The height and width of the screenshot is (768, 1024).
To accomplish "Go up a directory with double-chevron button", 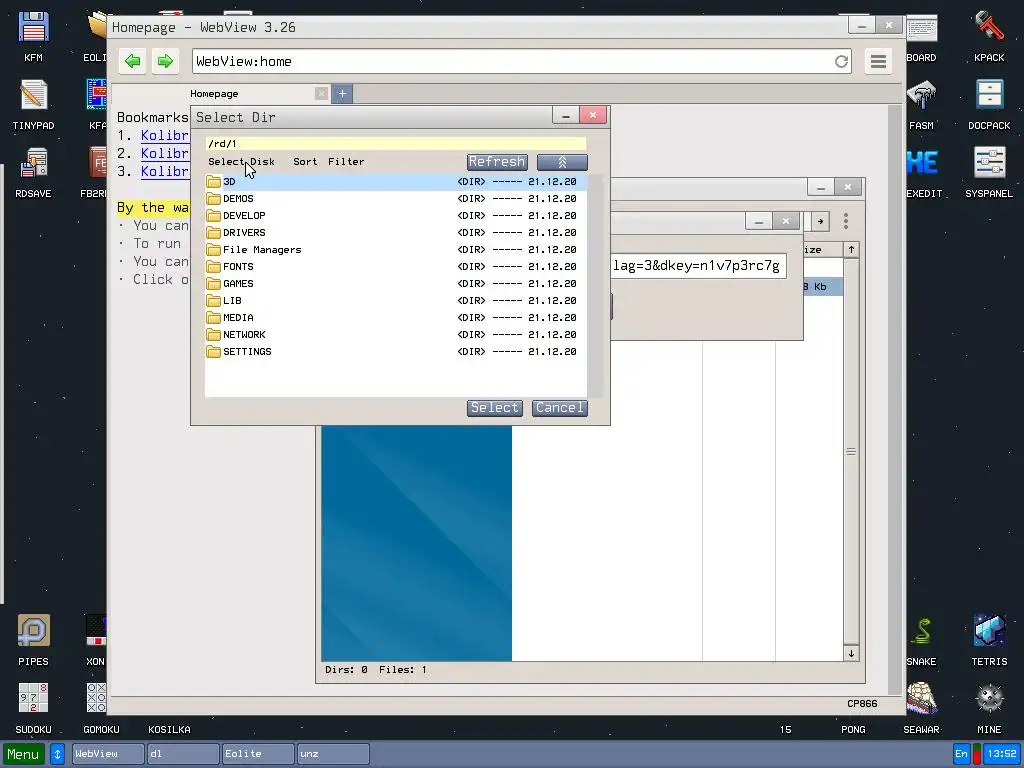I will pyautogui.click(x=562, y=162).
